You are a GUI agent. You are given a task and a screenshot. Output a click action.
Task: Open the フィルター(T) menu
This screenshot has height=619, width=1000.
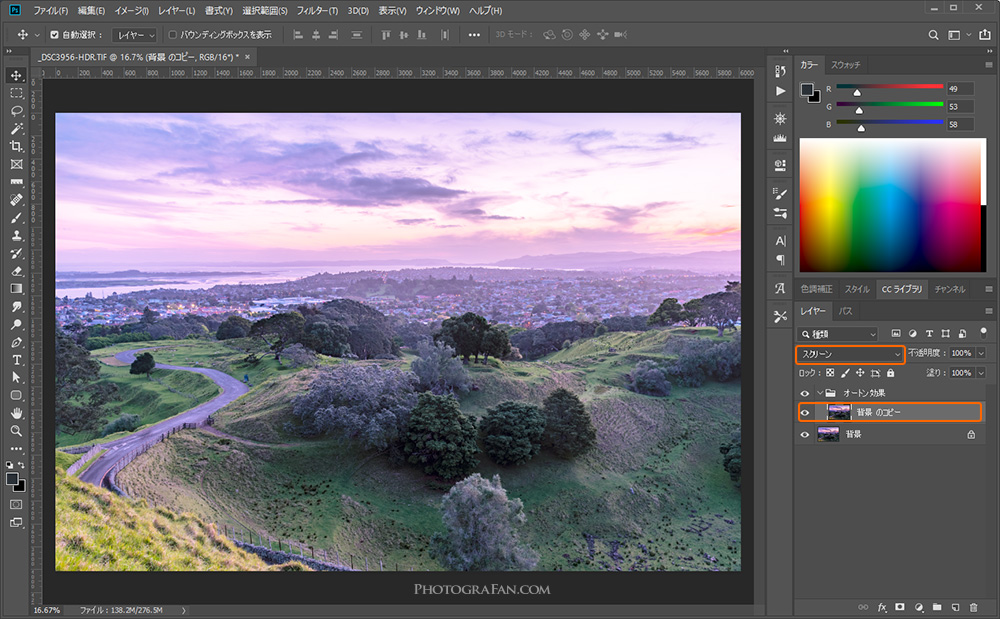coord(317,11)
